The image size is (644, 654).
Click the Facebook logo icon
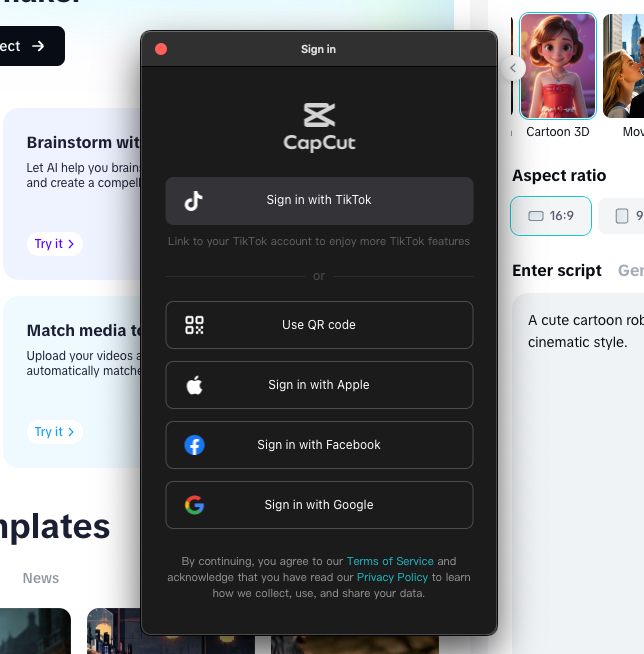(194, 445)
